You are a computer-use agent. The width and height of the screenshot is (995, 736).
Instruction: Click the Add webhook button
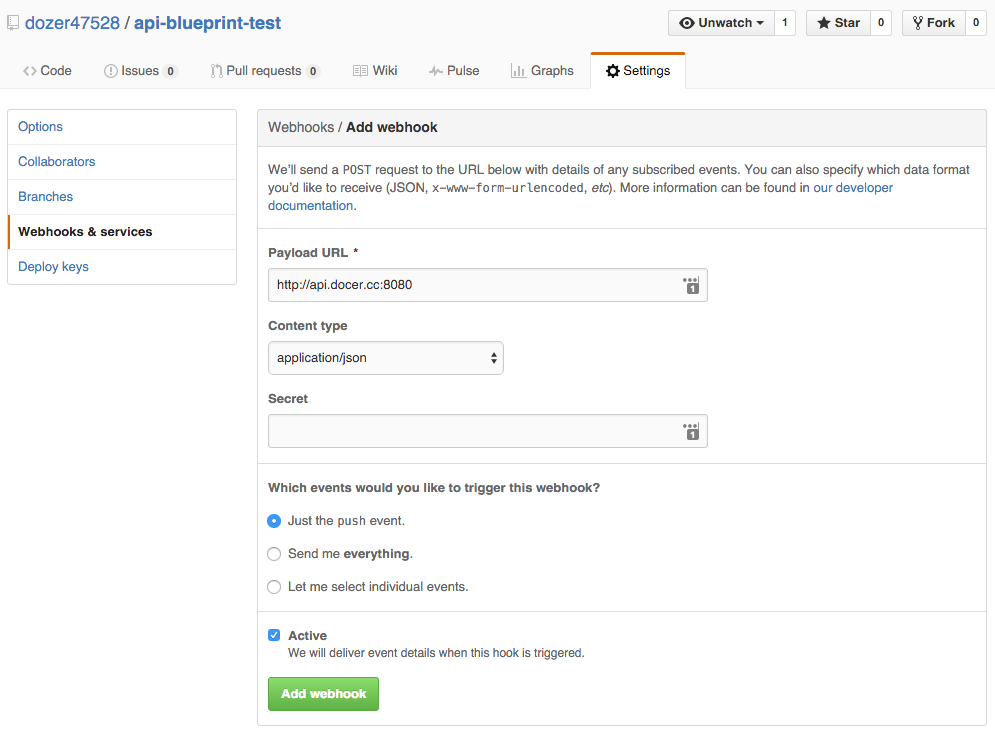323,693
